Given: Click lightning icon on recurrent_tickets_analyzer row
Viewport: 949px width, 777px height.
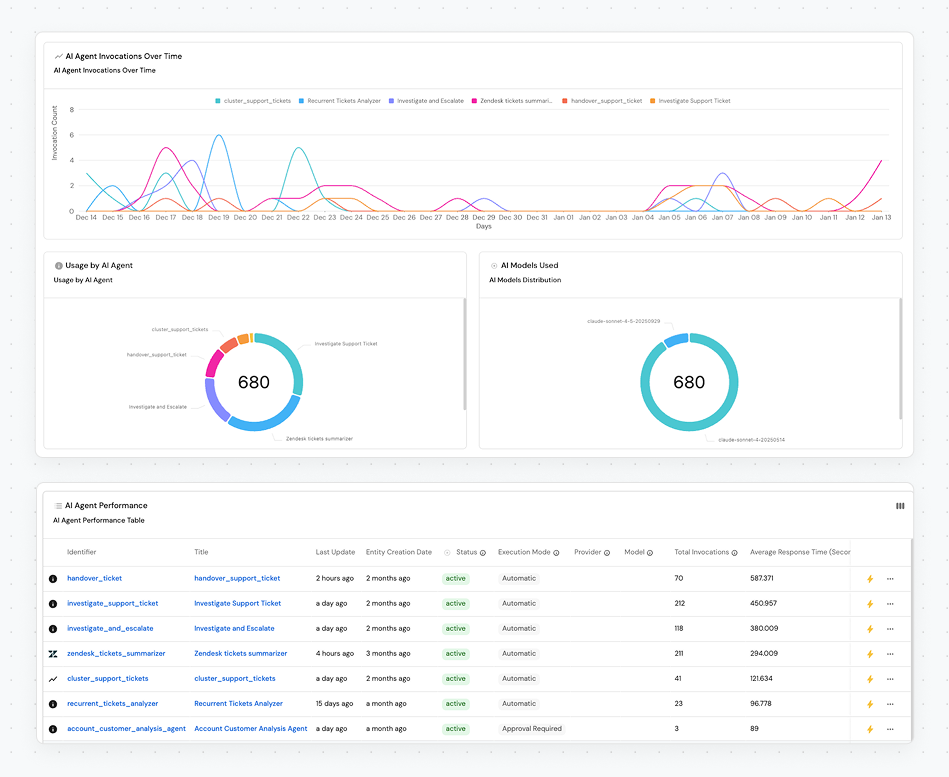Looking at the screenshot, I should tap(870, 704).
